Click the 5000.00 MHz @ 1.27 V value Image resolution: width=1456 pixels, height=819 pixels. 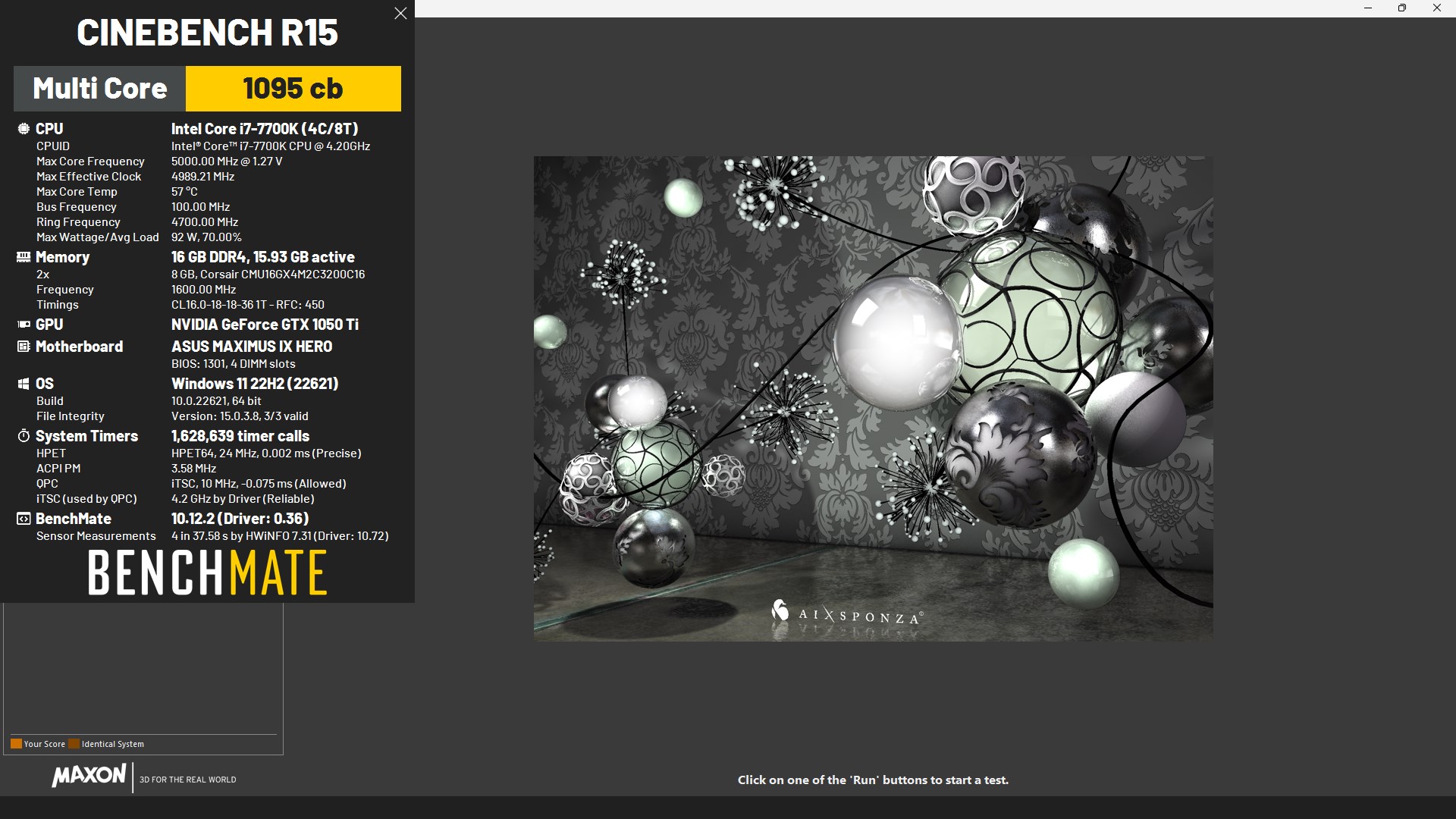click(x=227, y=162)
